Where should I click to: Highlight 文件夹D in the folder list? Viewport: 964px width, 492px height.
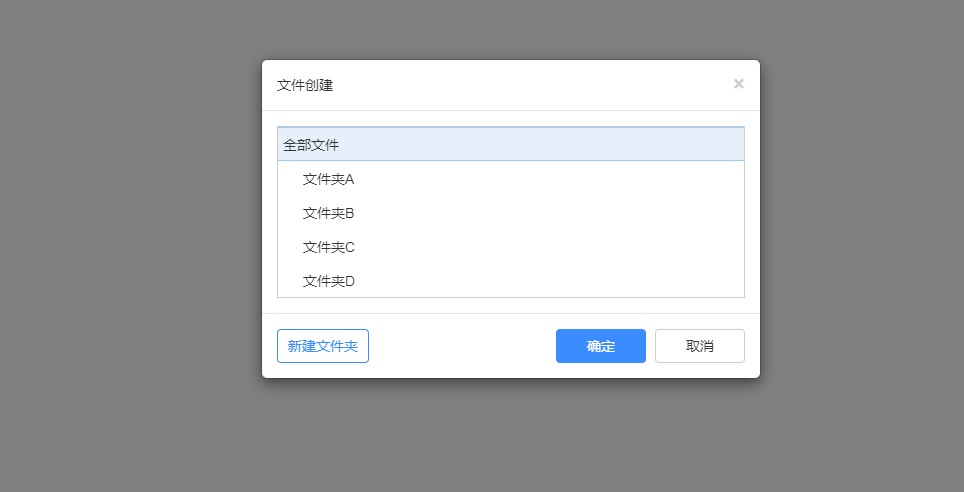pyautogui.click(x=511, y=280)
